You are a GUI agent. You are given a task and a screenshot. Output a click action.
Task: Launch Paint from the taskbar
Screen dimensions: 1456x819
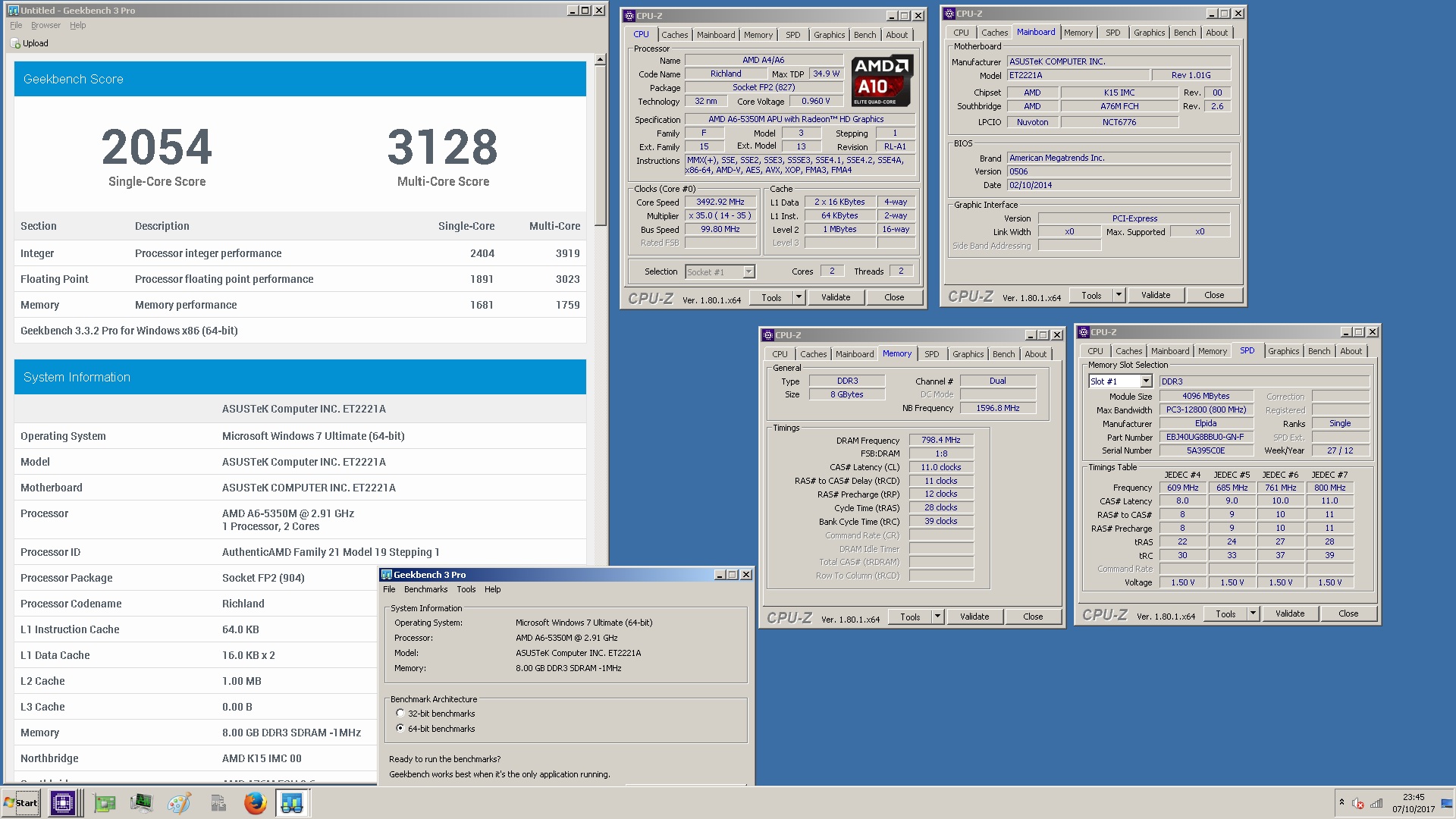pyautogui.click(x=179, y=803)
